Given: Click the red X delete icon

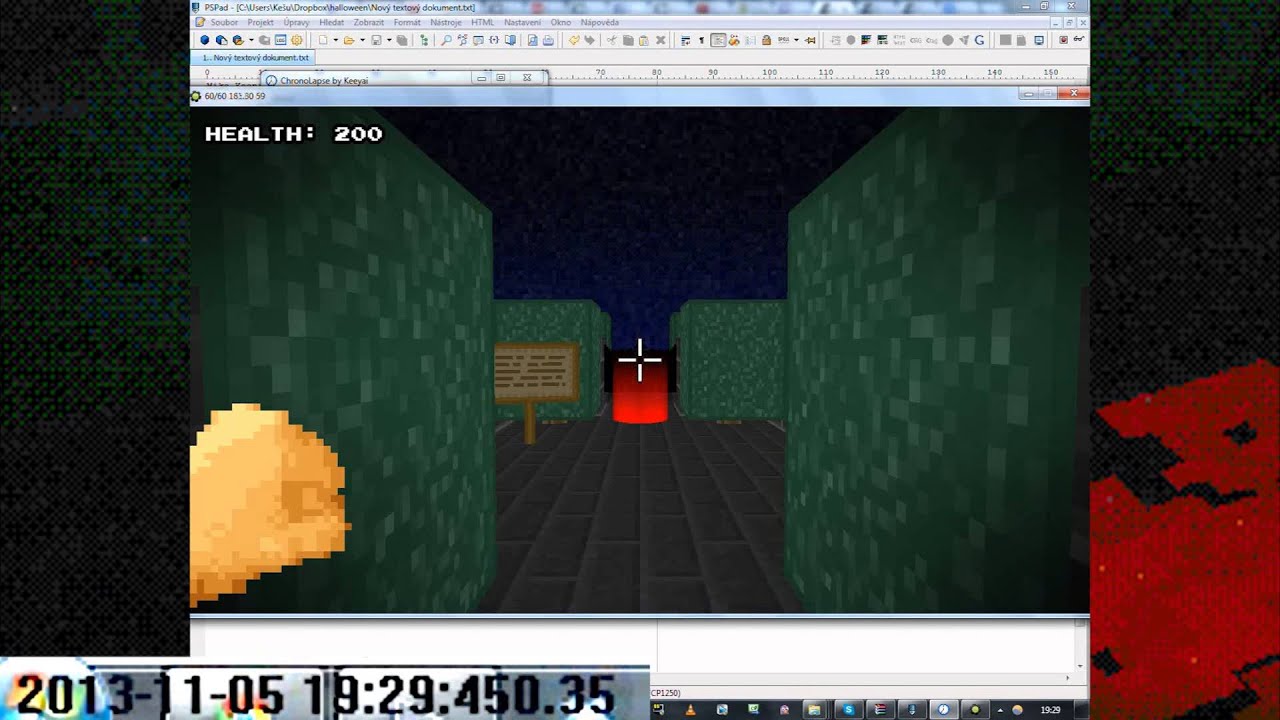Looking at the screenshot, I should coord(660,40).
